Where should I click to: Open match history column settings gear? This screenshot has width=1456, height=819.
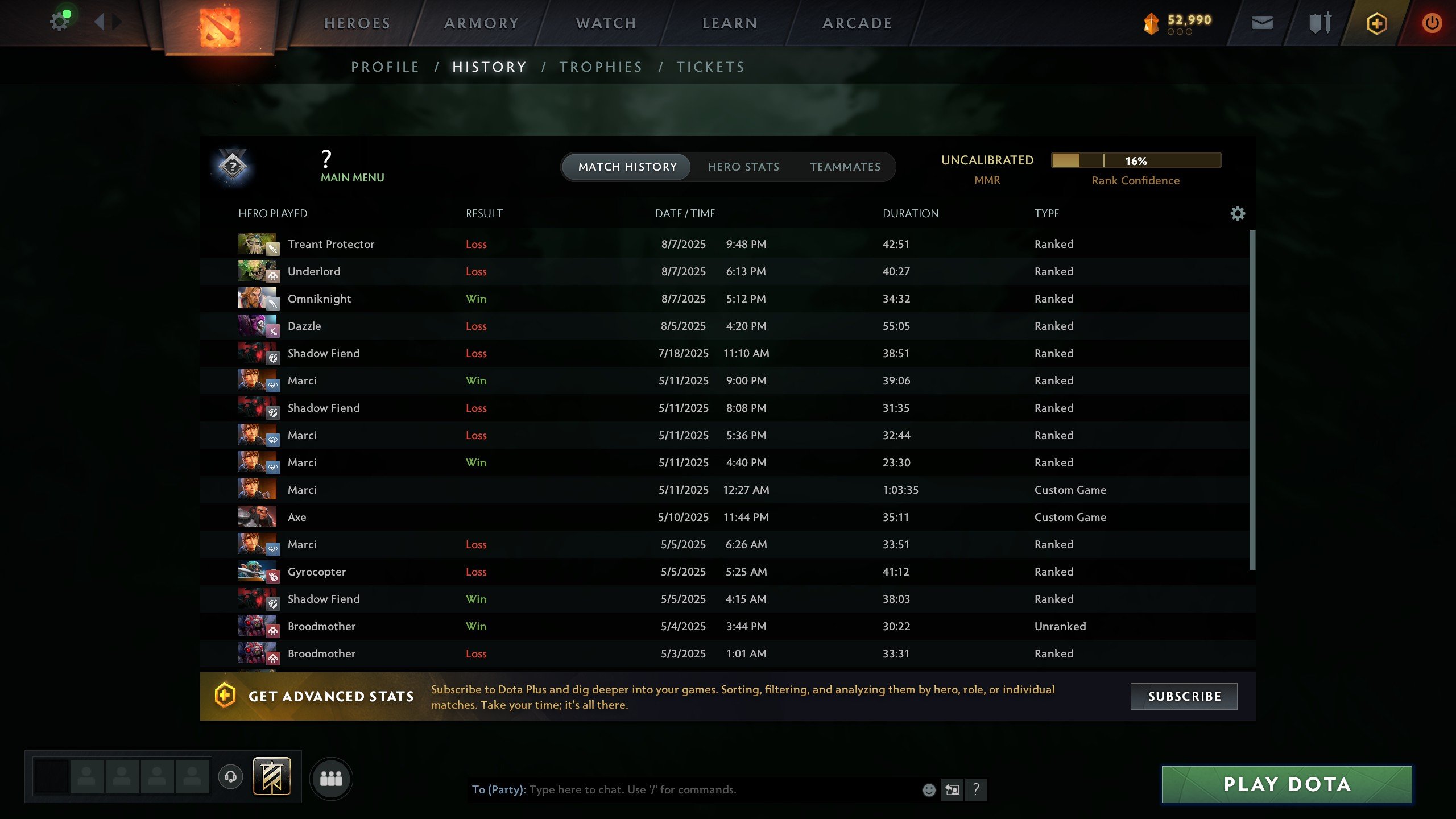(1238, 213)
